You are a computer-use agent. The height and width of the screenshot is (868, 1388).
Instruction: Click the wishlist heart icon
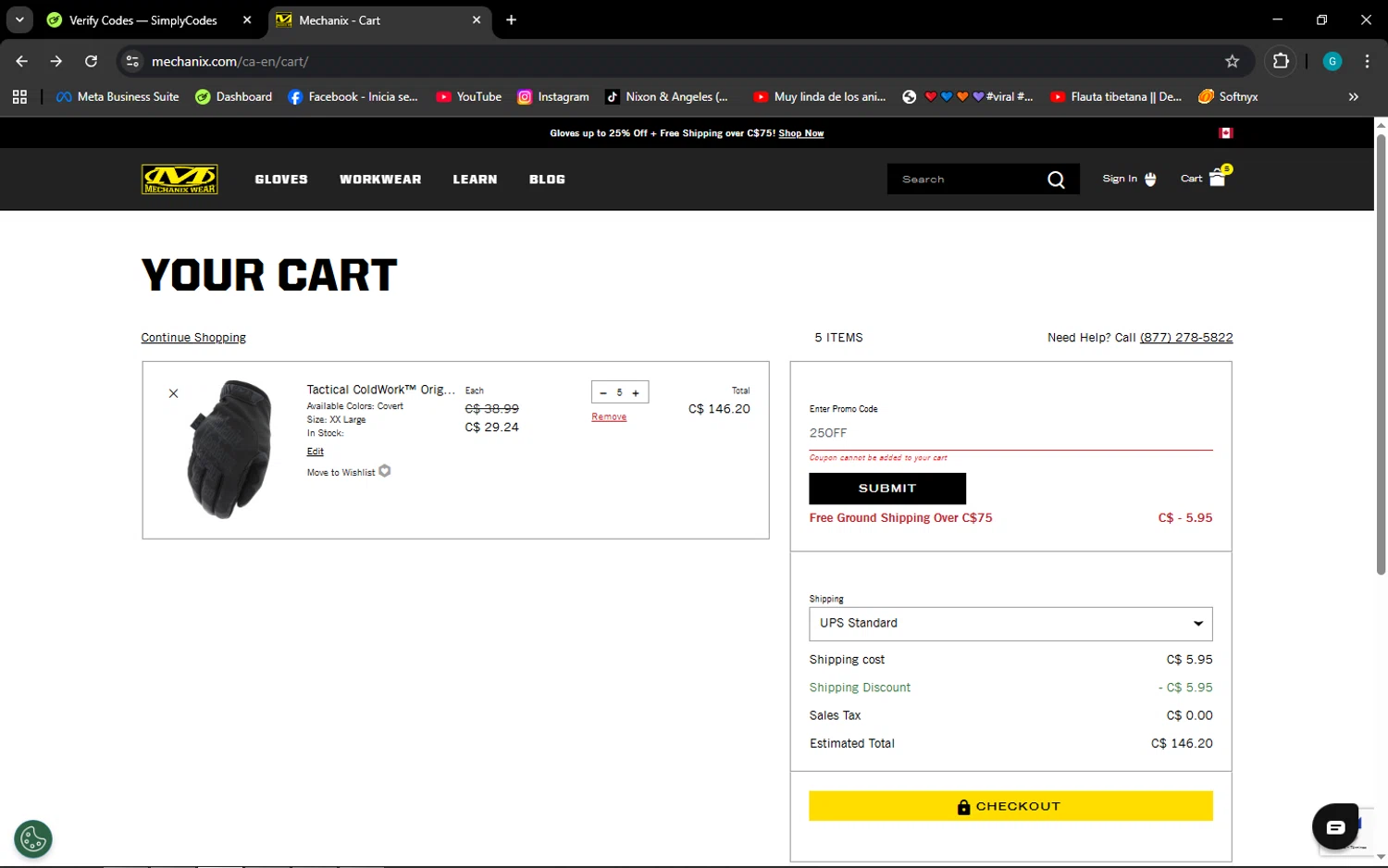click(x=385, y=471)
